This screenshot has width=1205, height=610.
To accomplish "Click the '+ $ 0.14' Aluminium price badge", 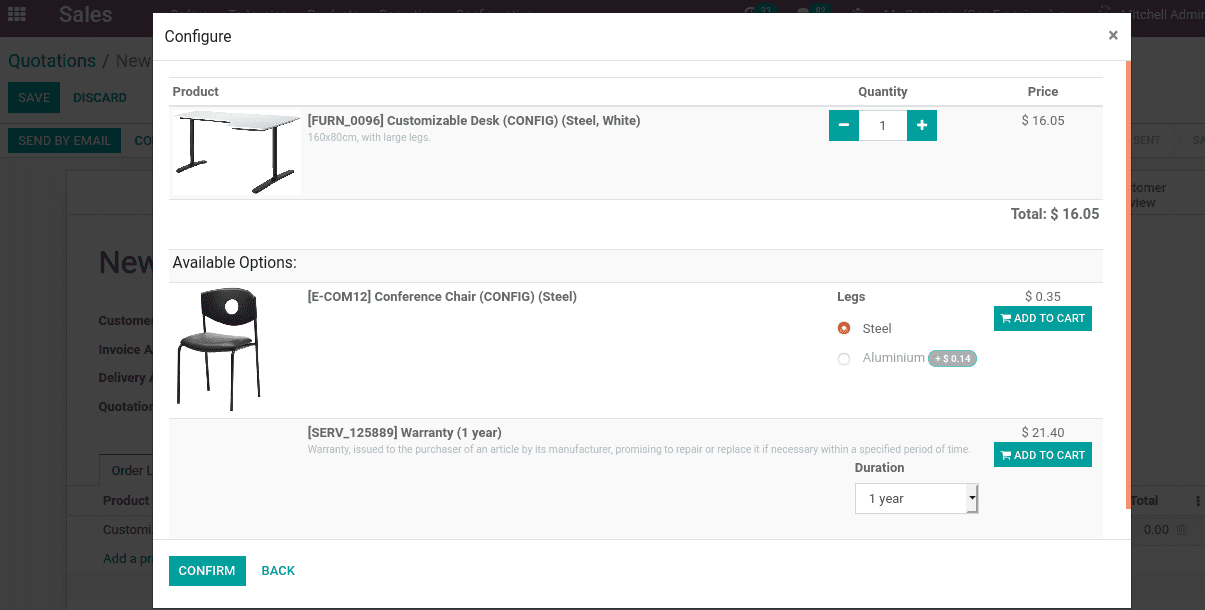I will 952,358.
